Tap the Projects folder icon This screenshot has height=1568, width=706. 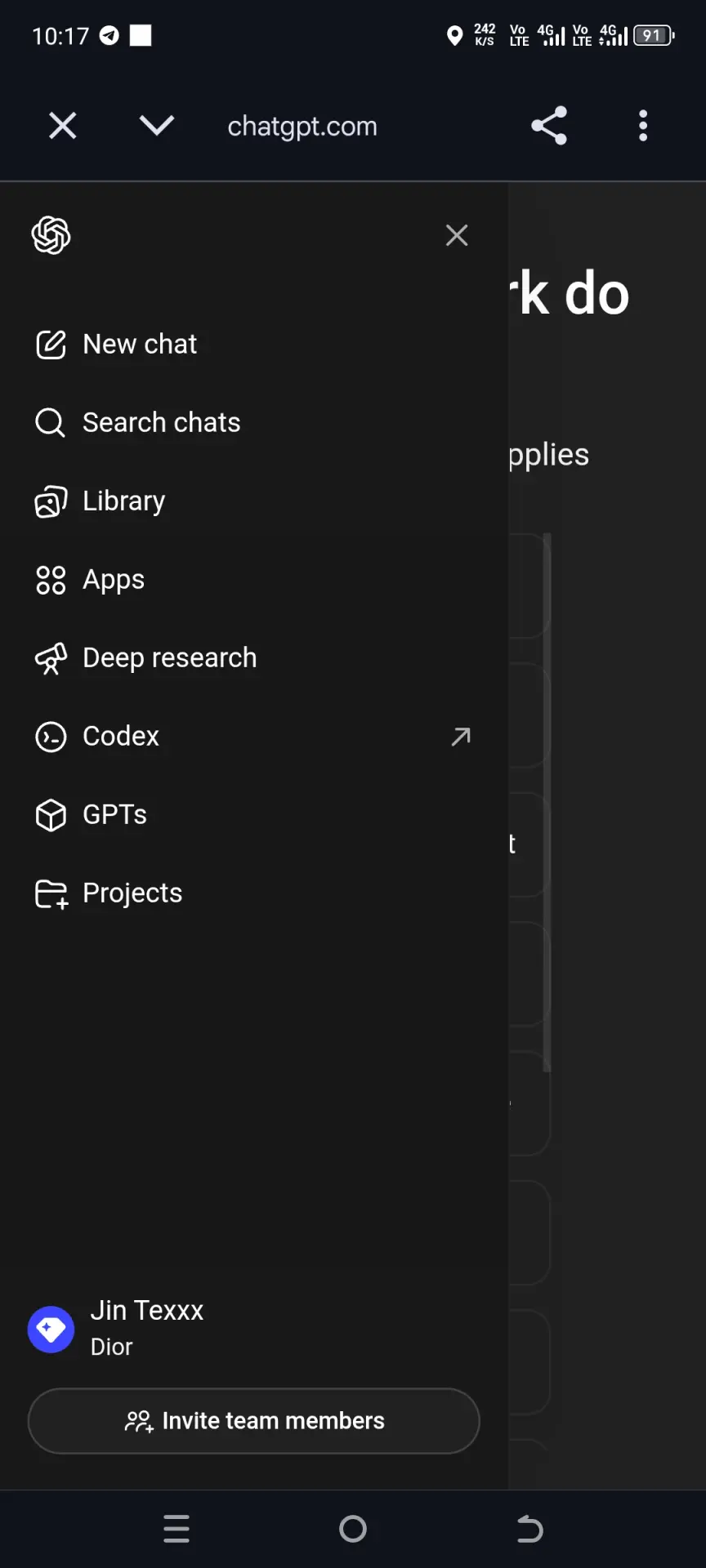(51, 893)
